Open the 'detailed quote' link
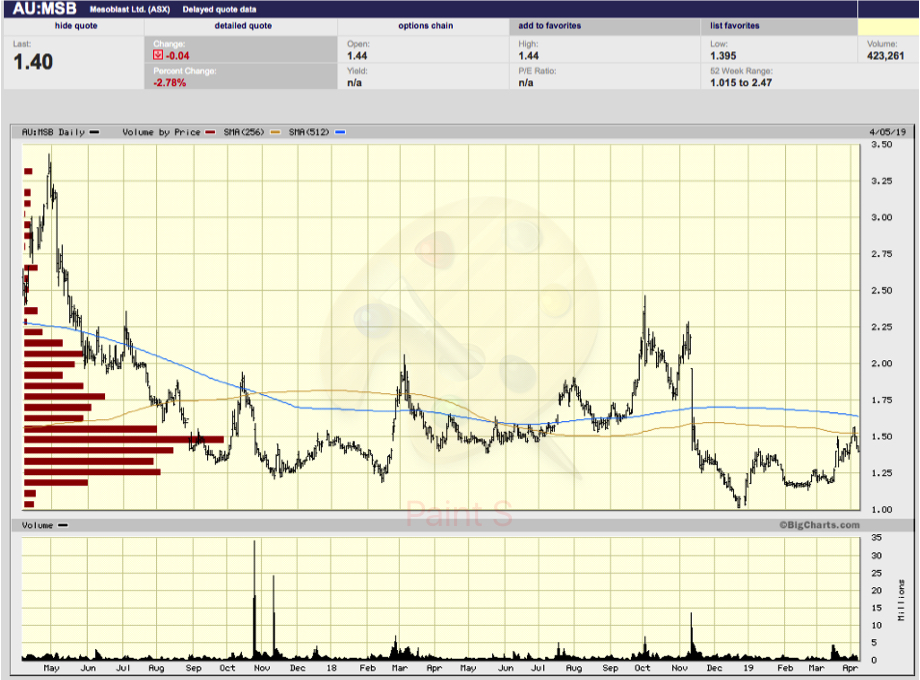The height and width of the screenshot is (680, 920). [243, 26]
